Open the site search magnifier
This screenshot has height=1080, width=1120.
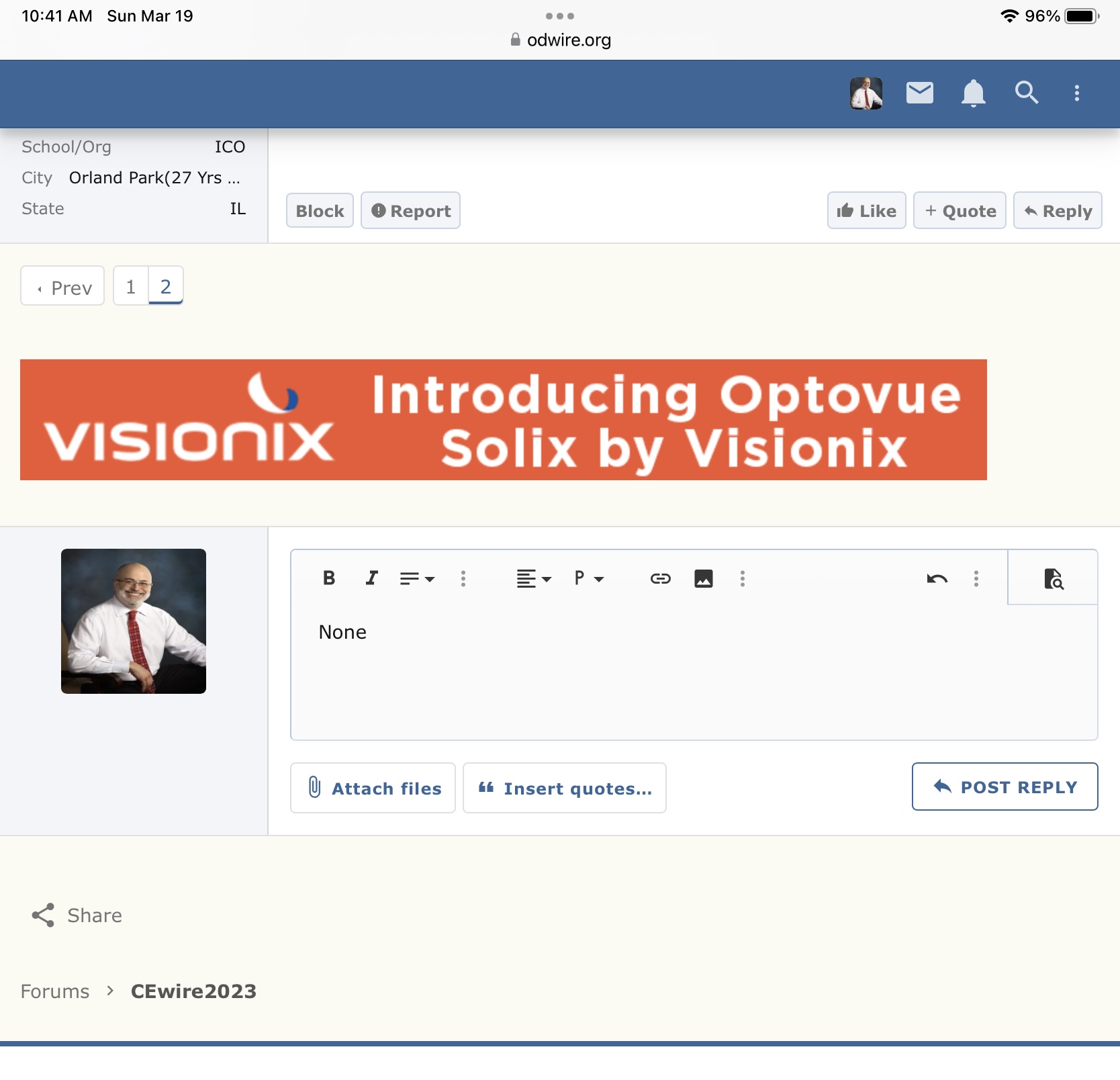click(1027, 93)
